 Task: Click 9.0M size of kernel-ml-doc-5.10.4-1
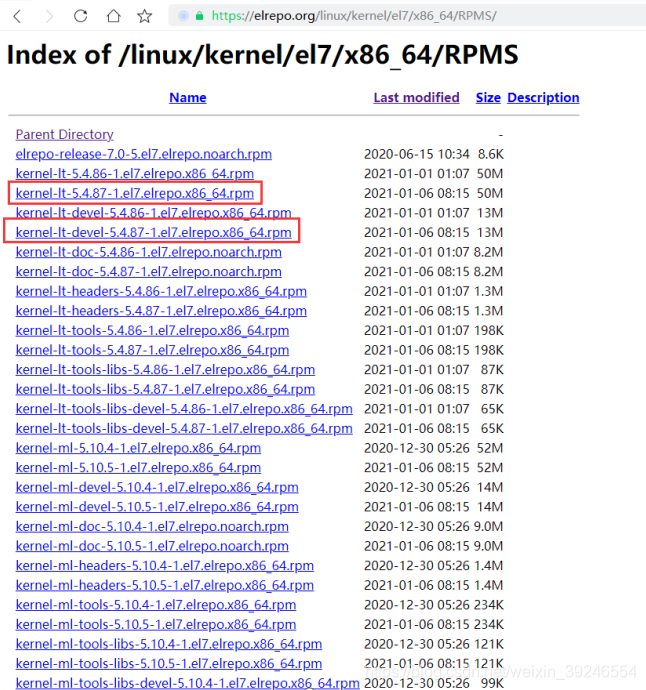(x=488, y=526)
